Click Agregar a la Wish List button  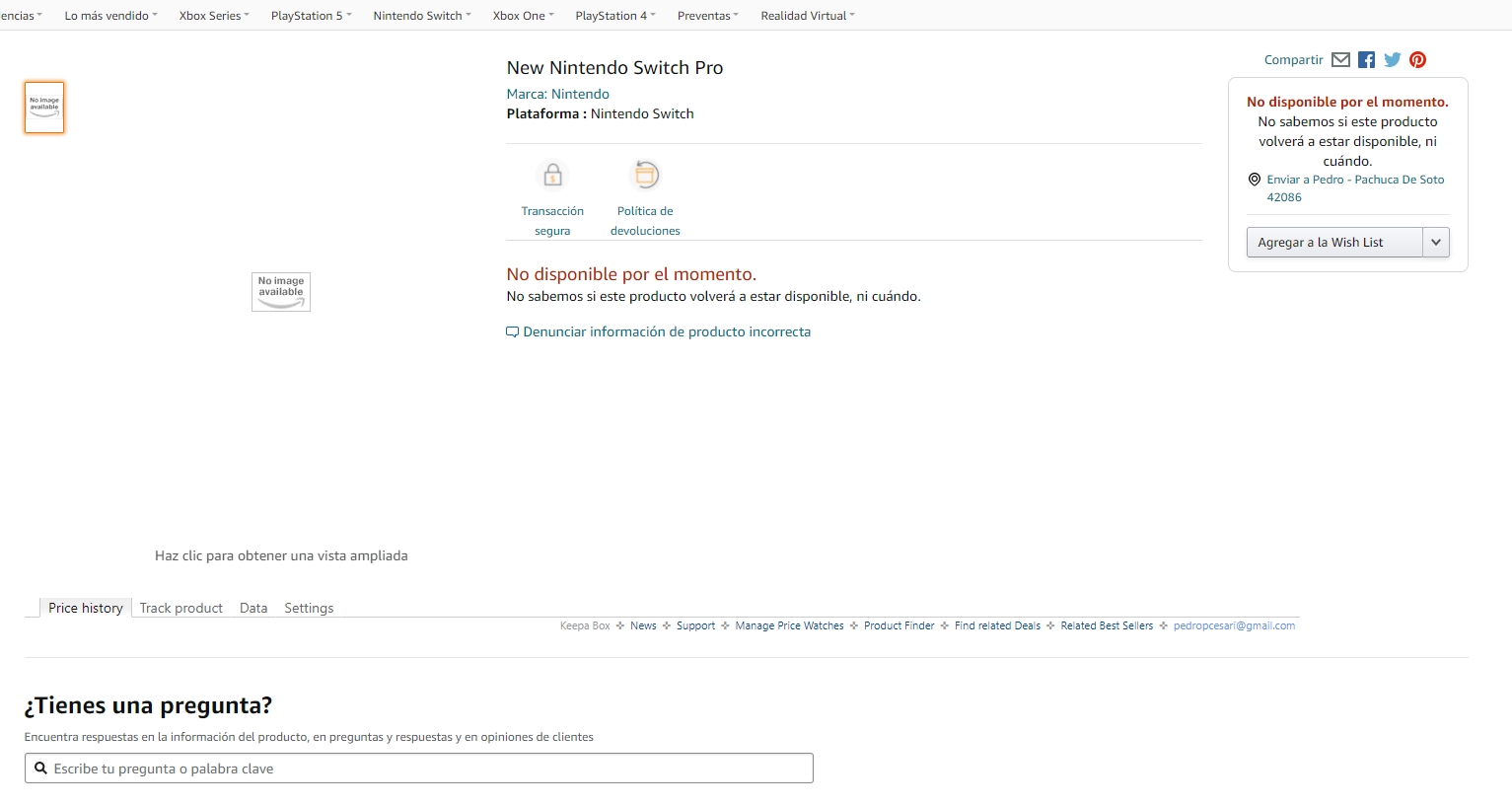point(1334,243)
